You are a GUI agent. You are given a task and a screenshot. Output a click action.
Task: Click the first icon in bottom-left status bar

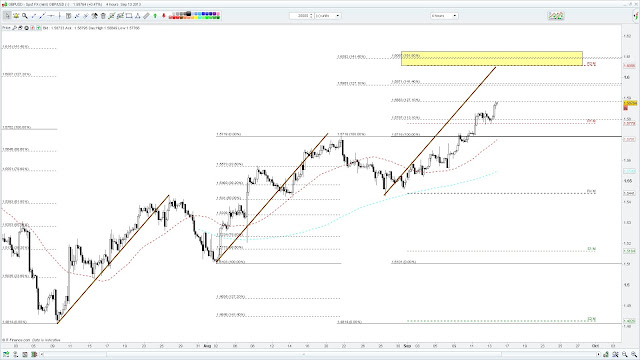(6, 354)
